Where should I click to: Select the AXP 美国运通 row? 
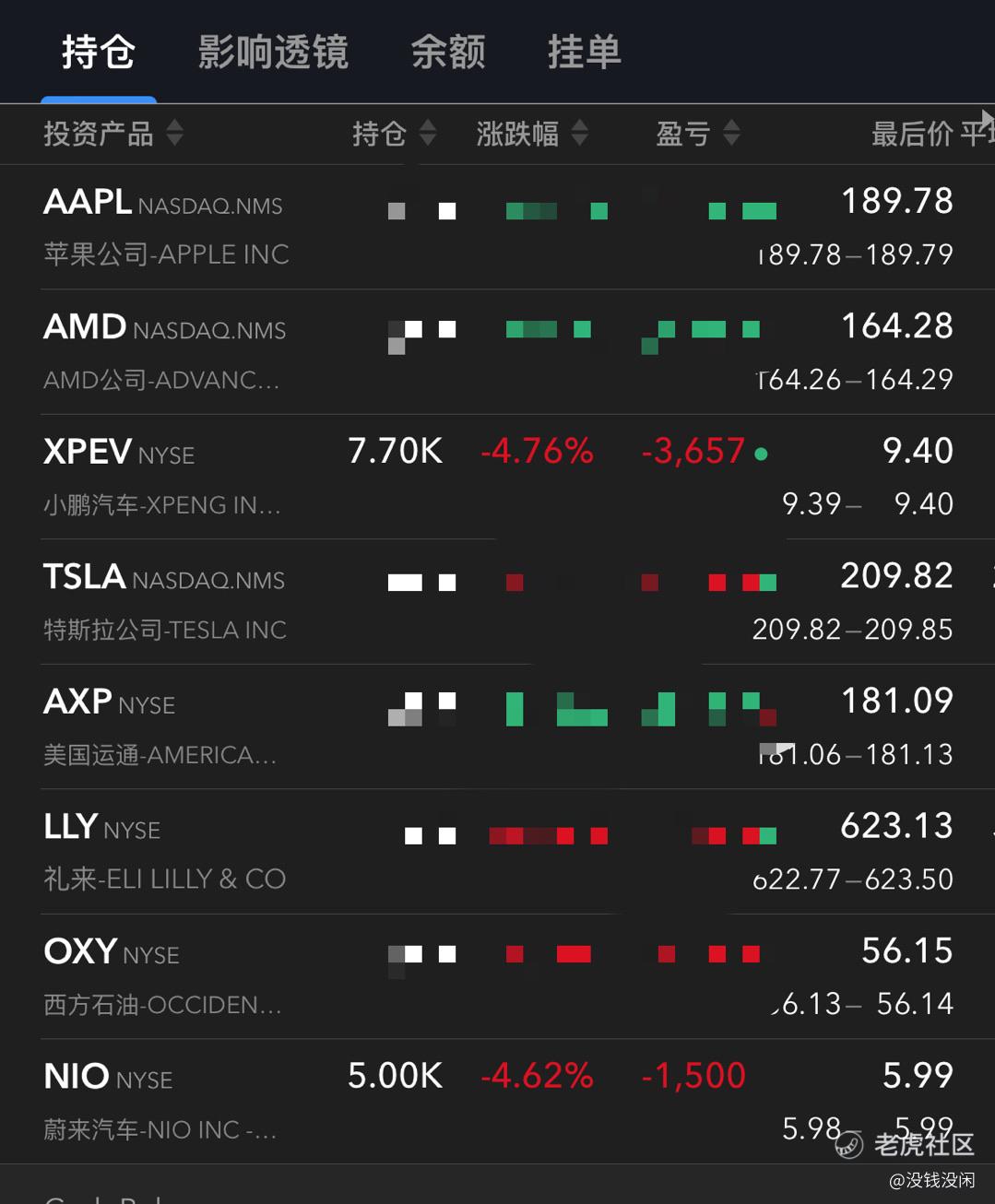pos(498,726)
